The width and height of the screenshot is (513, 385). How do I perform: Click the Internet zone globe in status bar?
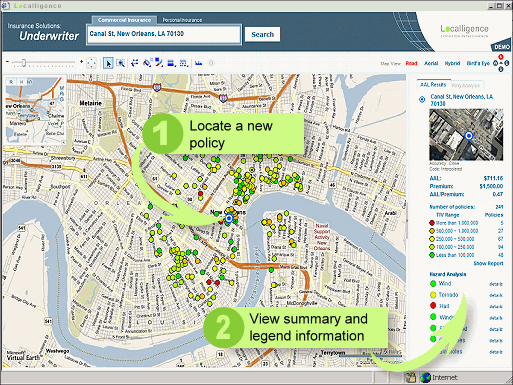coord(425,377)
